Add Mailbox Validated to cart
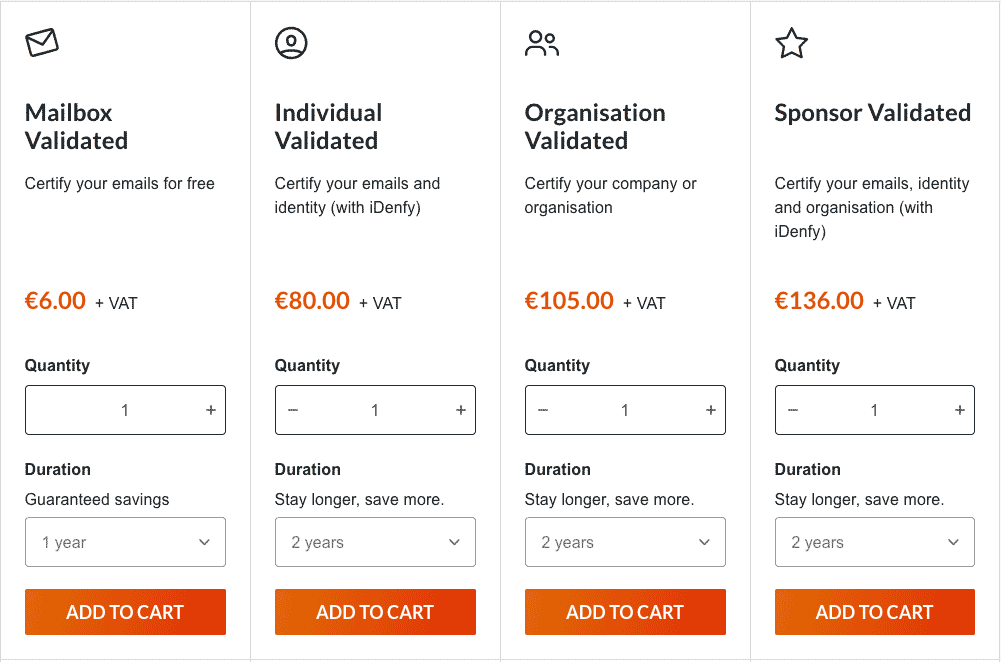The image size is (1001, 662). [x=125, y=612]
